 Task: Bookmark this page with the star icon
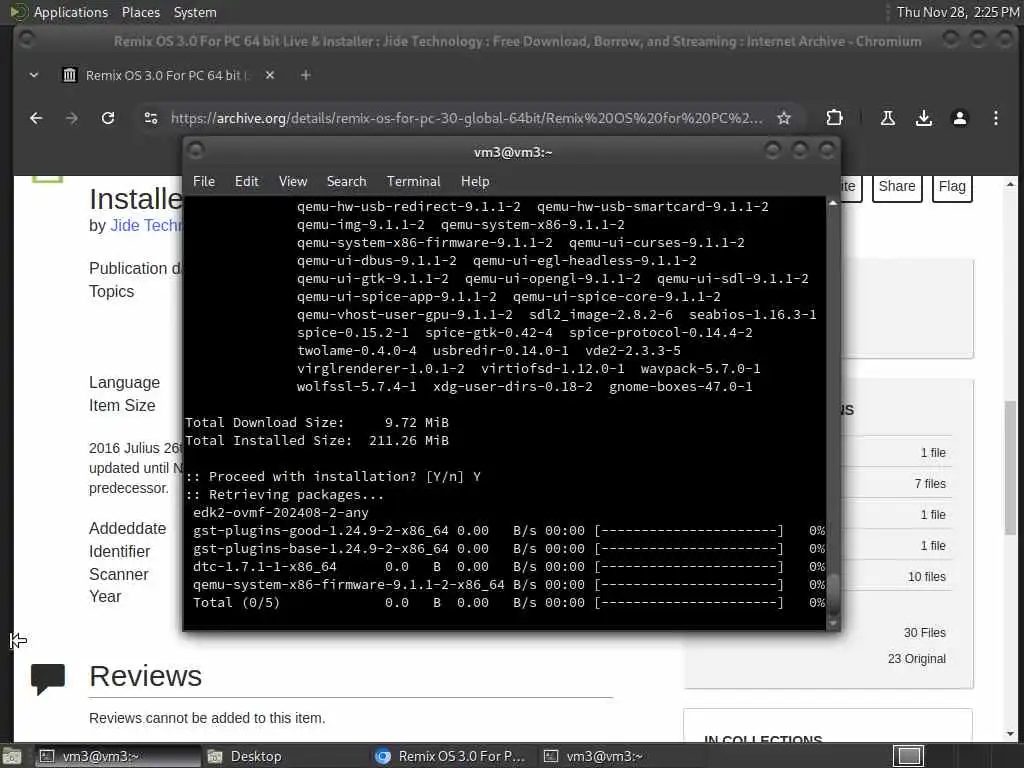[784, 118]
